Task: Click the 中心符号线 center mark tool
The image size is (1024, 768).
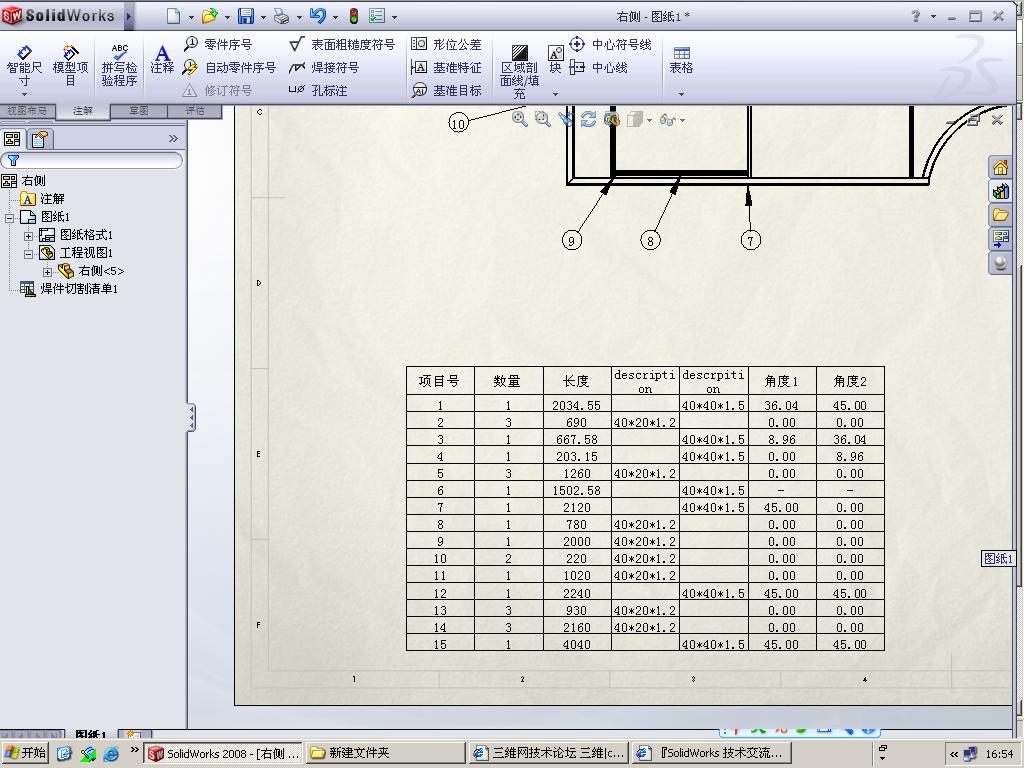Action: tap(611, 44)
